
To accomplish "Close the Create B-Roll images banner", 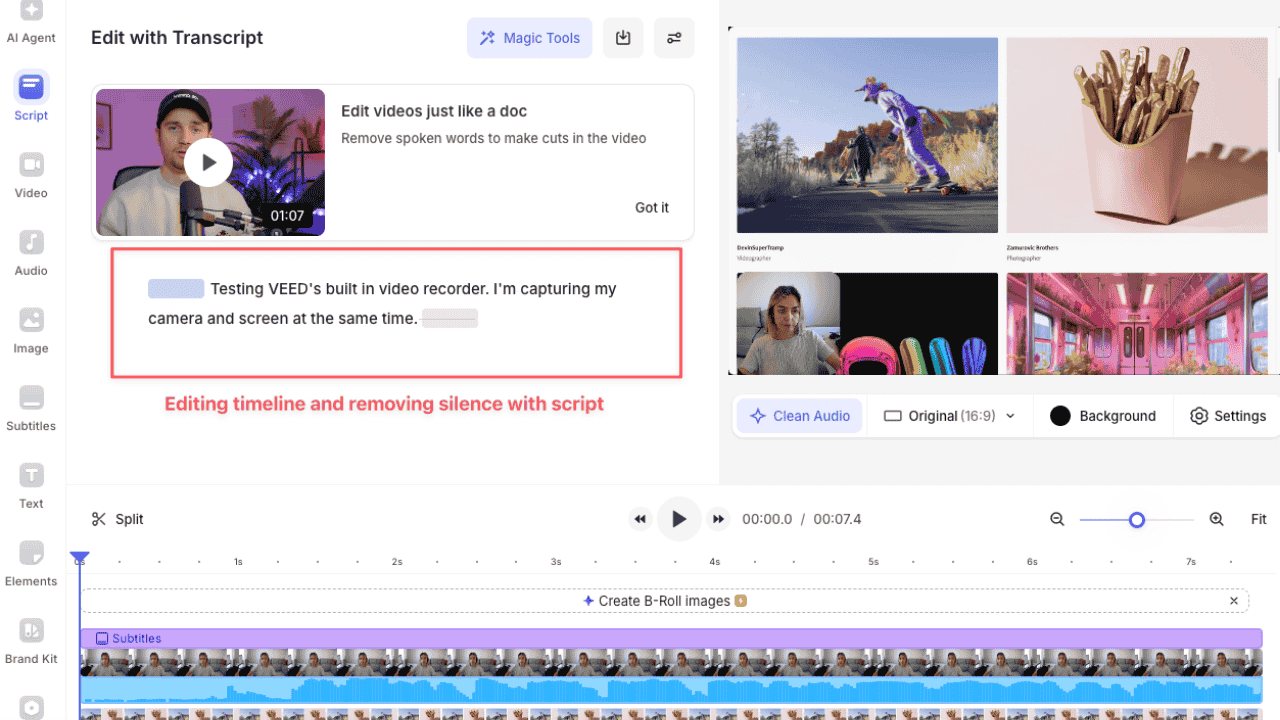I will point(1234,600).
